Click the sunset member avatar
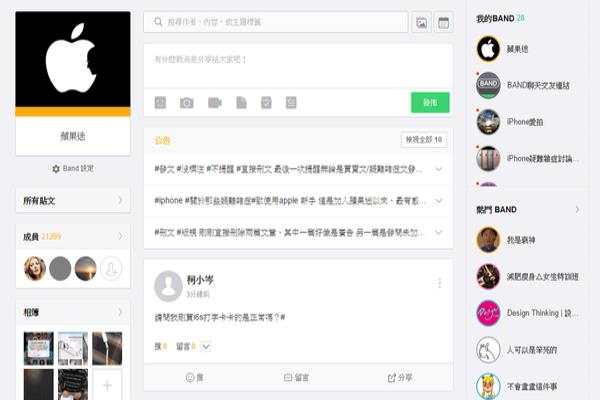The width and height of the screenshot is (600, 400). tap(85, 268)
